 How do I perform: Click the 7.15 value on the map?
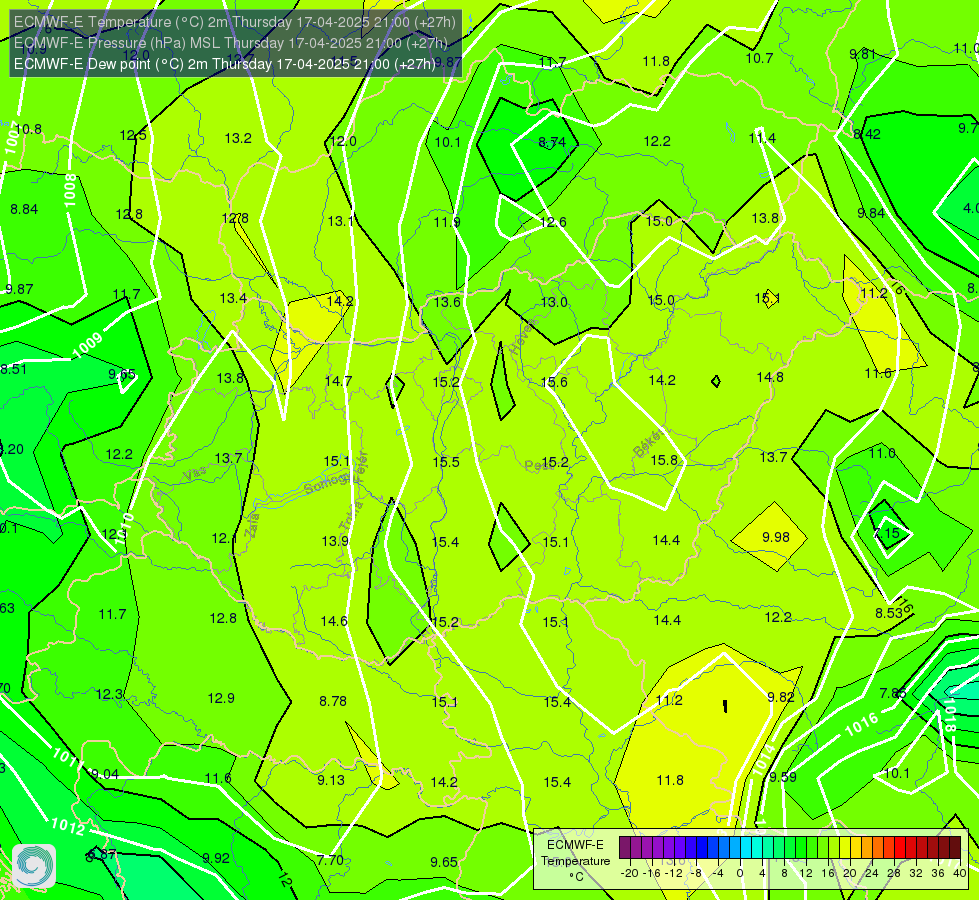[886, 533]
